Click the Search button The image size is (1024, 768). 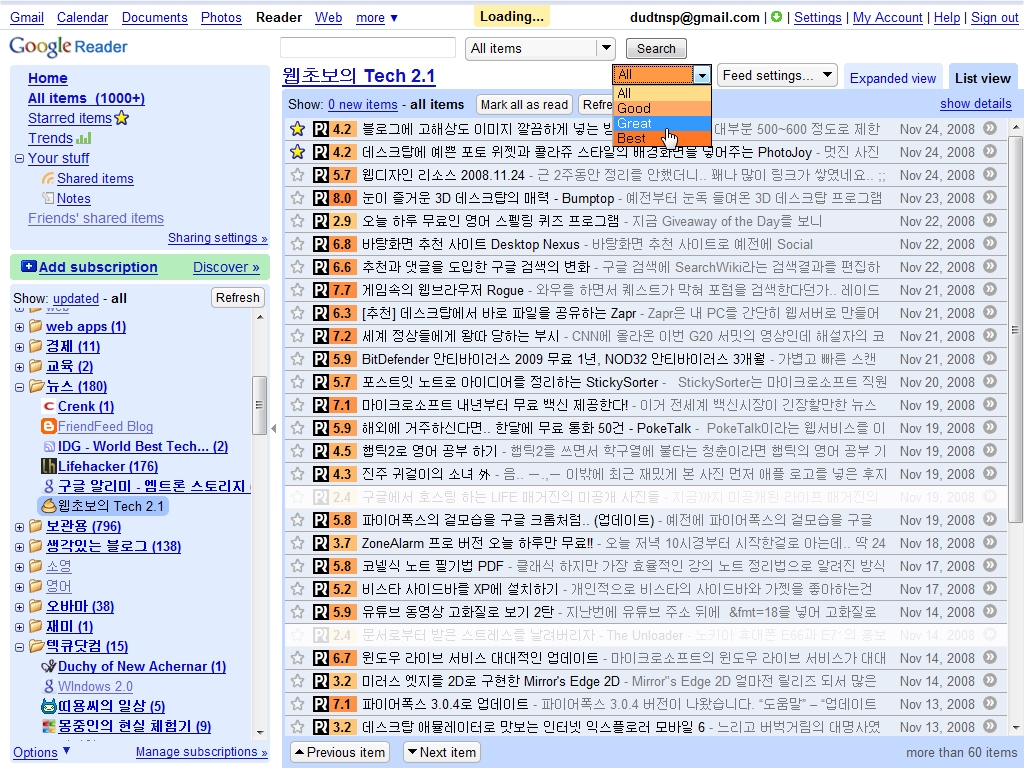coord(656,48)
